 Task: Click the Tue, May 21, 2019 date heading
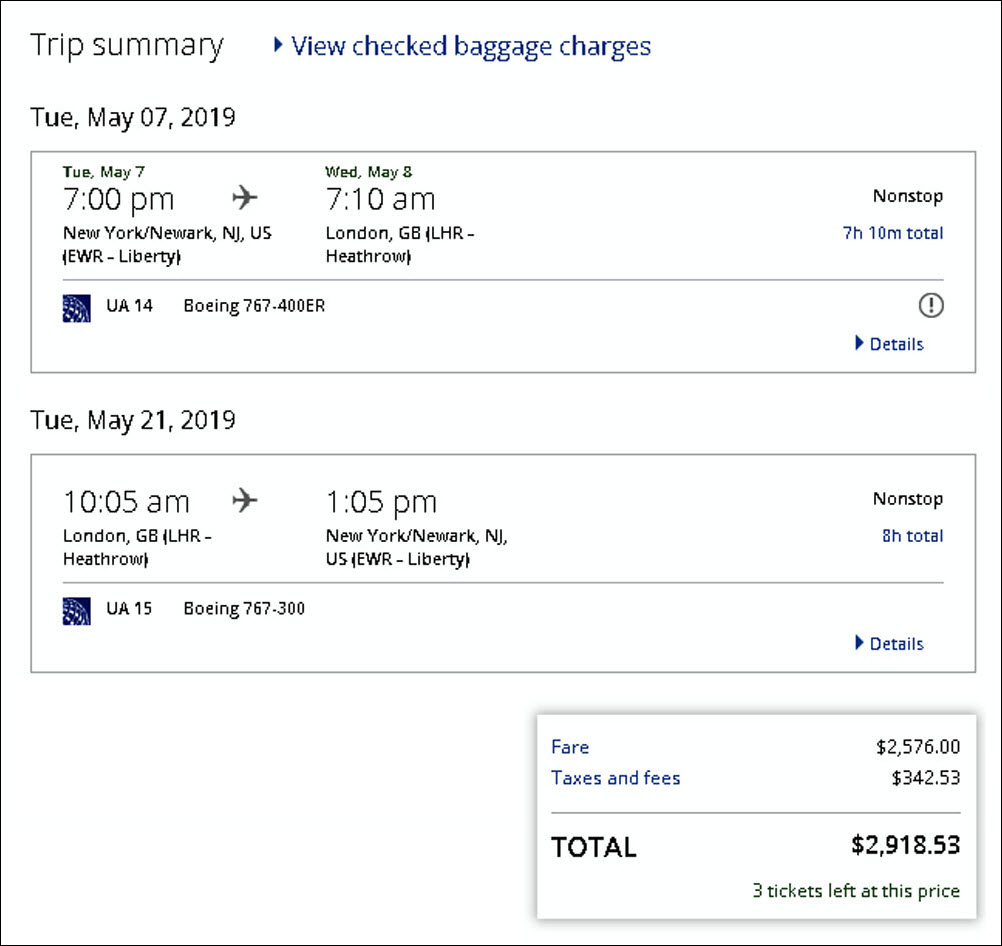tap(133, 419)
